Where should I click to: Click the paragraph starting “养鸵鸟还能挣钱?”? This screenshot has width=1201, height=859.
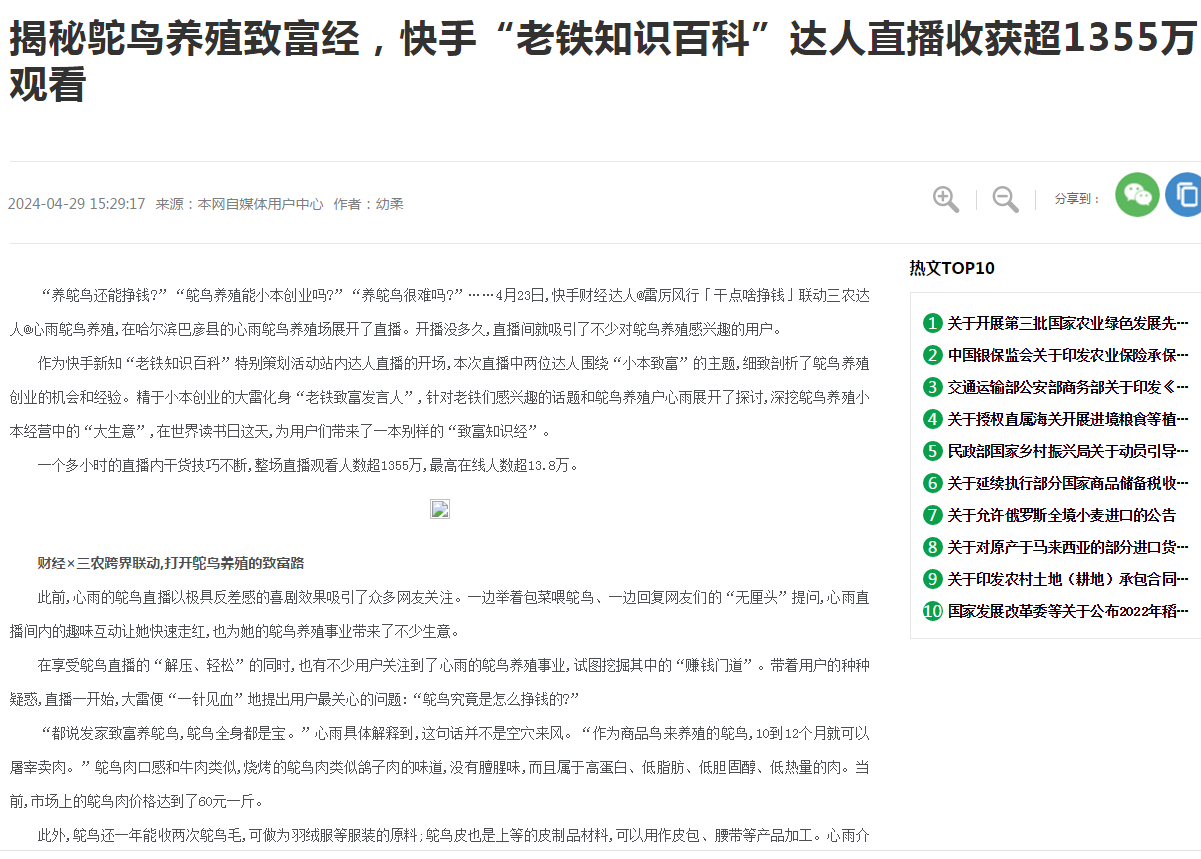439,311
